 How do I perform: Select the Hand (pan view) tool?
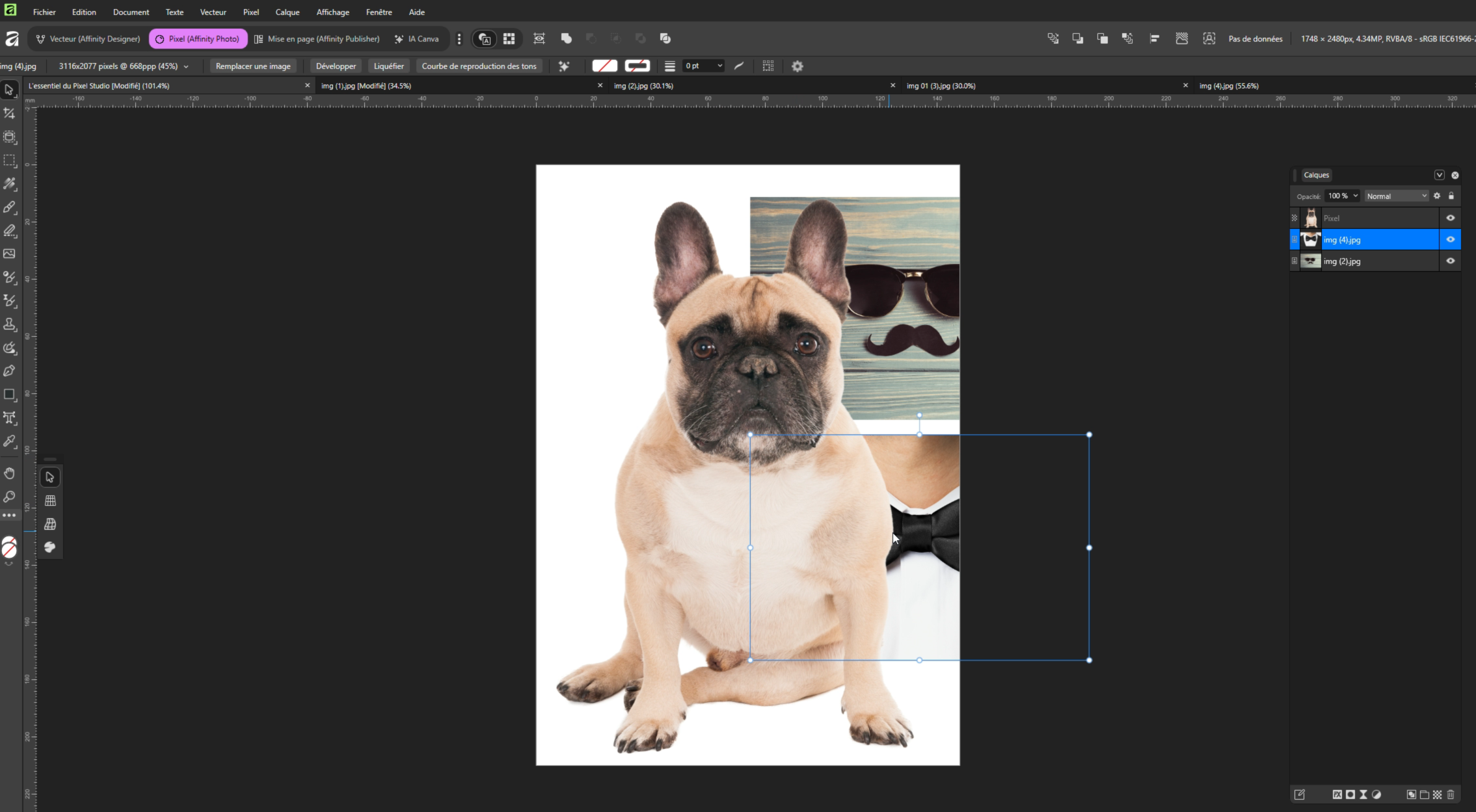coord(9,473)
